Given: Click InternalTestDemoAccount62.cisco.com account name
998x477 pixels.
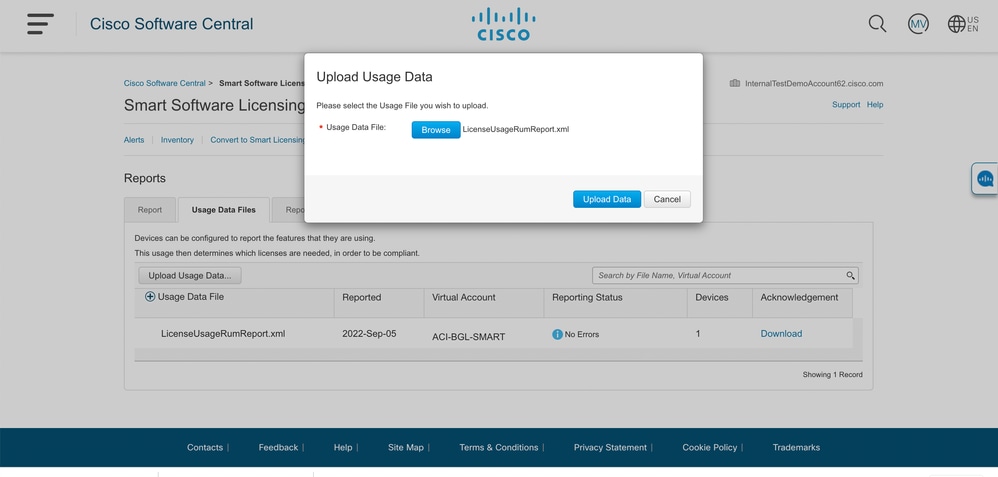Looking at the screenshot, I should pyautogui.click(x=814, y=83).
